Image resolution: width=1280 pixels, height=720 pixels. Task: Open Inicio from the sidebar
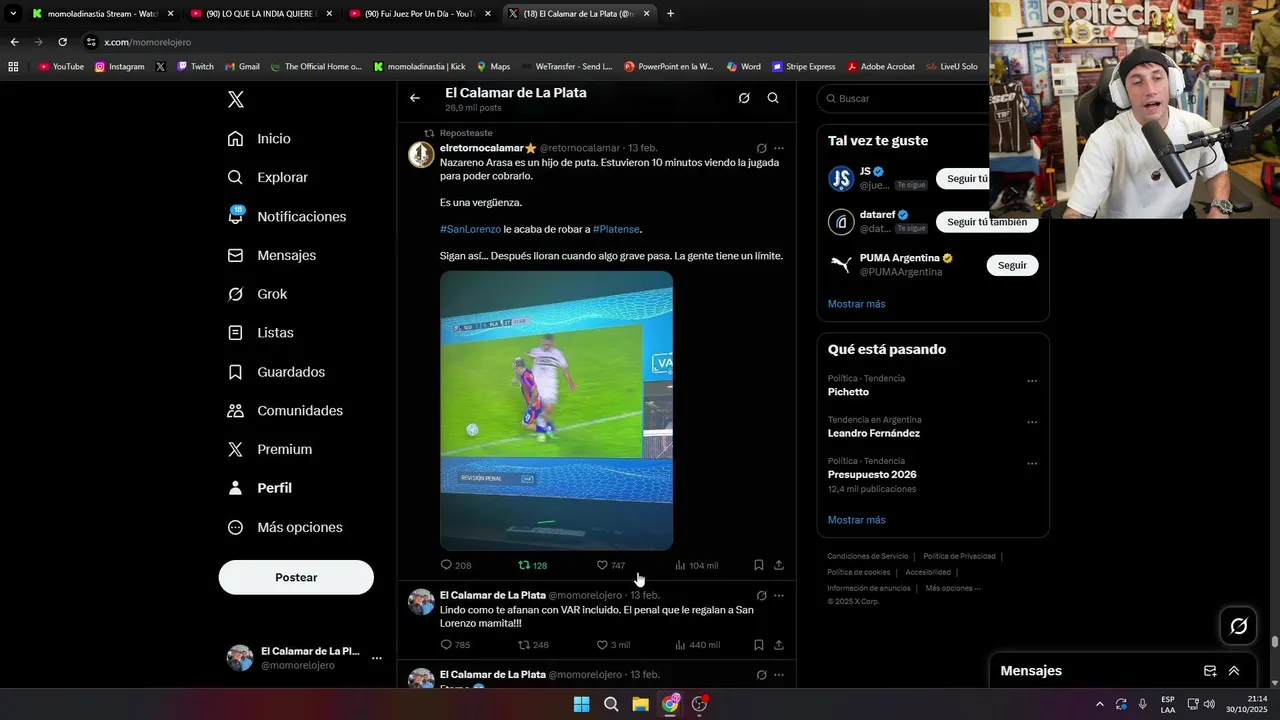[x=259, y=139]
